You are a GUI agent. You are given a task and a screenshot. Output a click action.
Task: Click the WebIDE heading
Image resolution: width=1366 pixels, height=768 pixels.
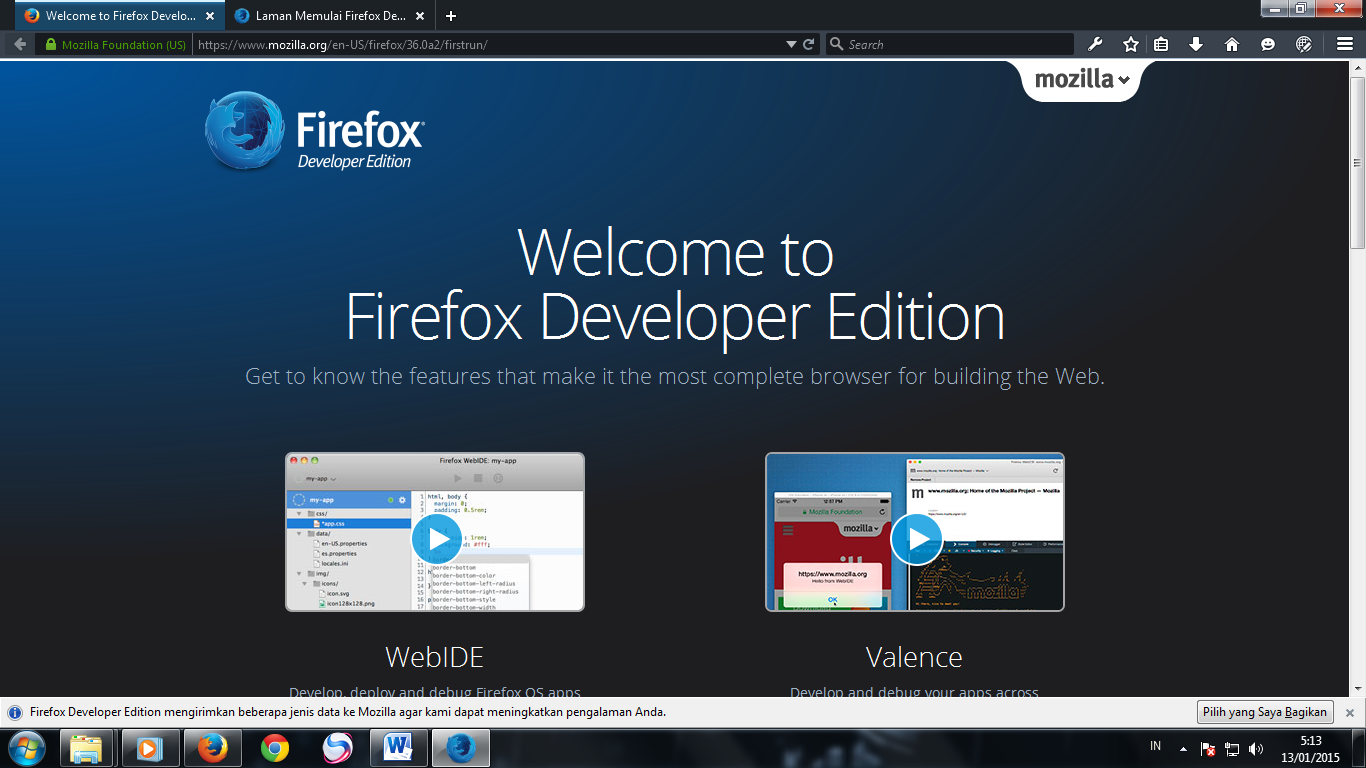435,657
